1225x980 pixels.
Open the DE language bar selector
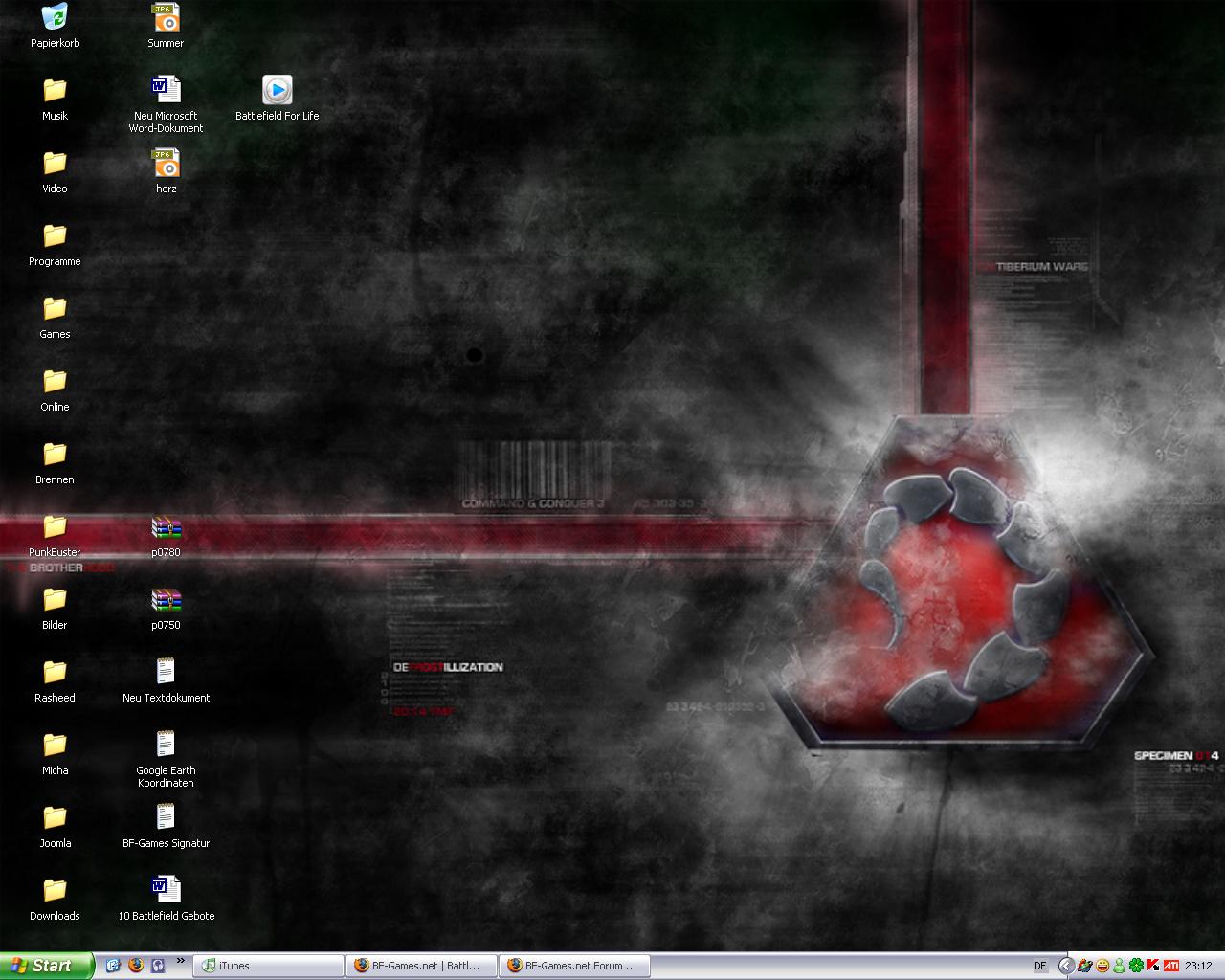click(1039, 966)
